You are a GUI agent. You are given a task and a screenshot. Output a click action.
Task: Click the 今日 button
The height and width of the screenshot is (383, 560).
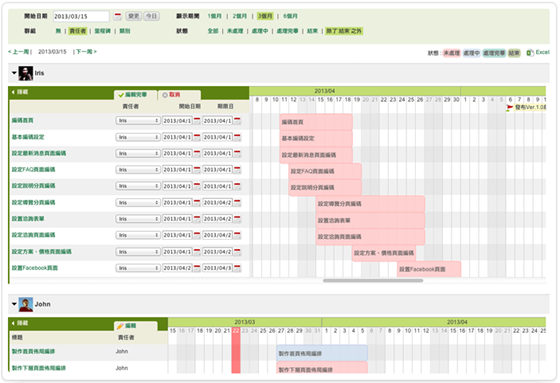pyautogui.click(x=151, y=16)
